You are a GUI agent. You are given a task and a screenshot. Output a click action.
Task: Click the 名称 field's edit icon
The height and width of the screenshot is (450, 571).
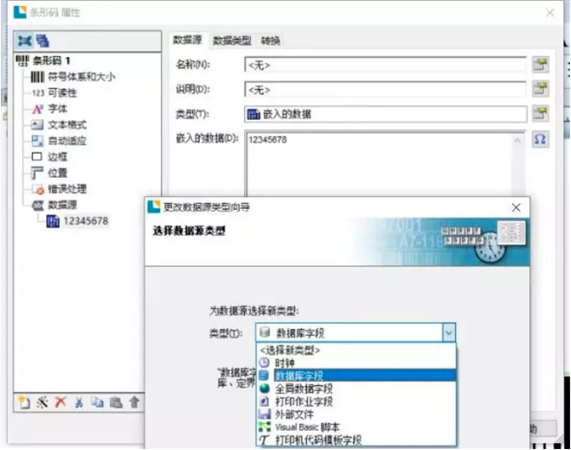pos(540,64)
